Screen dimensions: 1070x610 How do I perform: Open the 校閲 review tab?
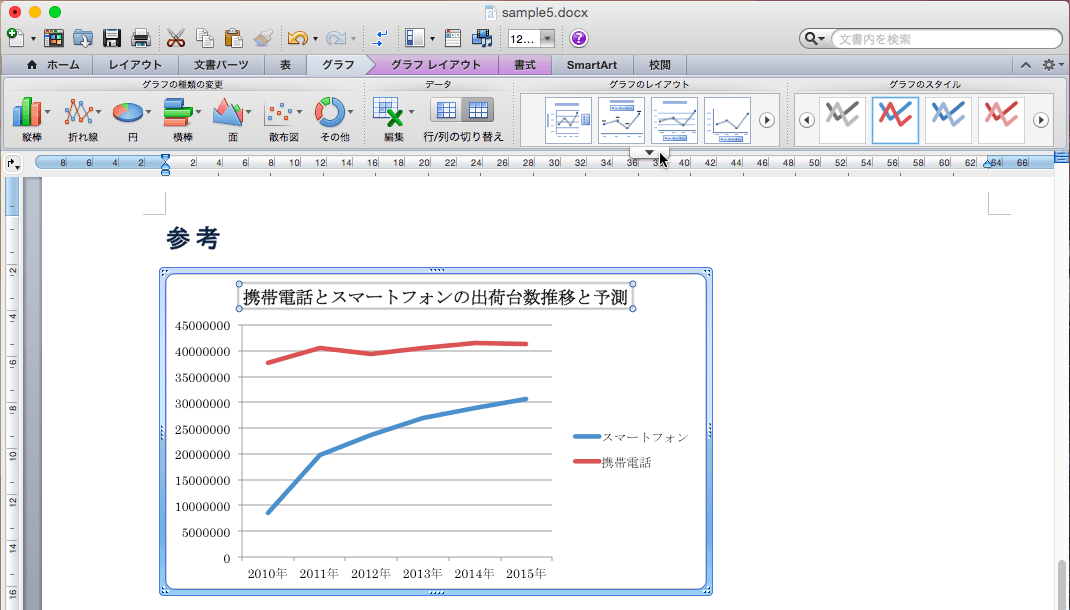tap(660, 65)
